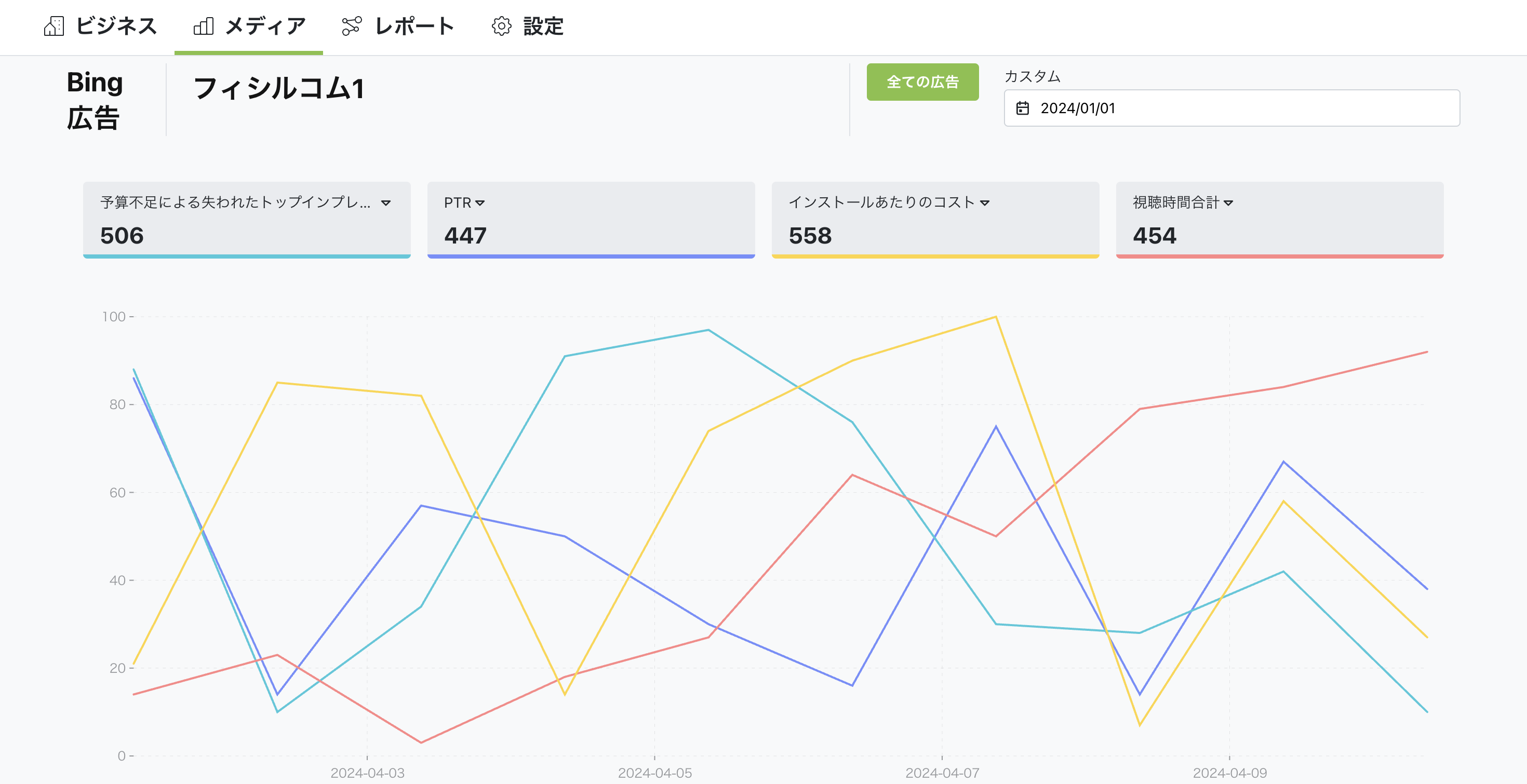Click the chart icon next to メディア label
The height and width of the screenshot is (784, 1527).
click(204, 26)
